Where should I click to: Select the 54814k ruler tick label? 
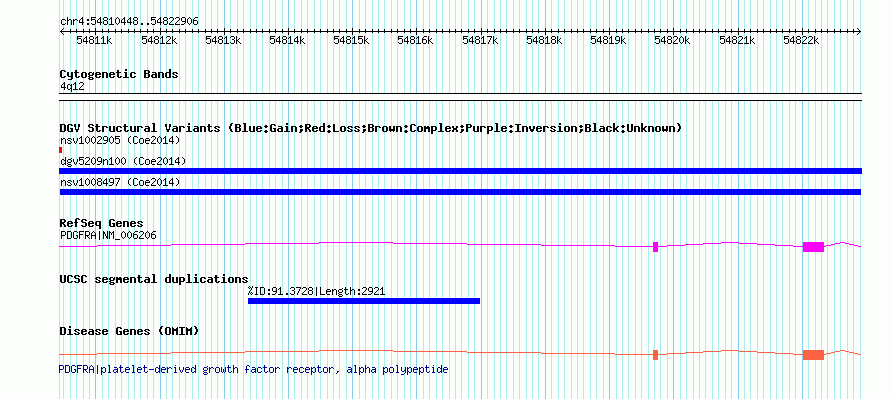(x=288, y=40)
